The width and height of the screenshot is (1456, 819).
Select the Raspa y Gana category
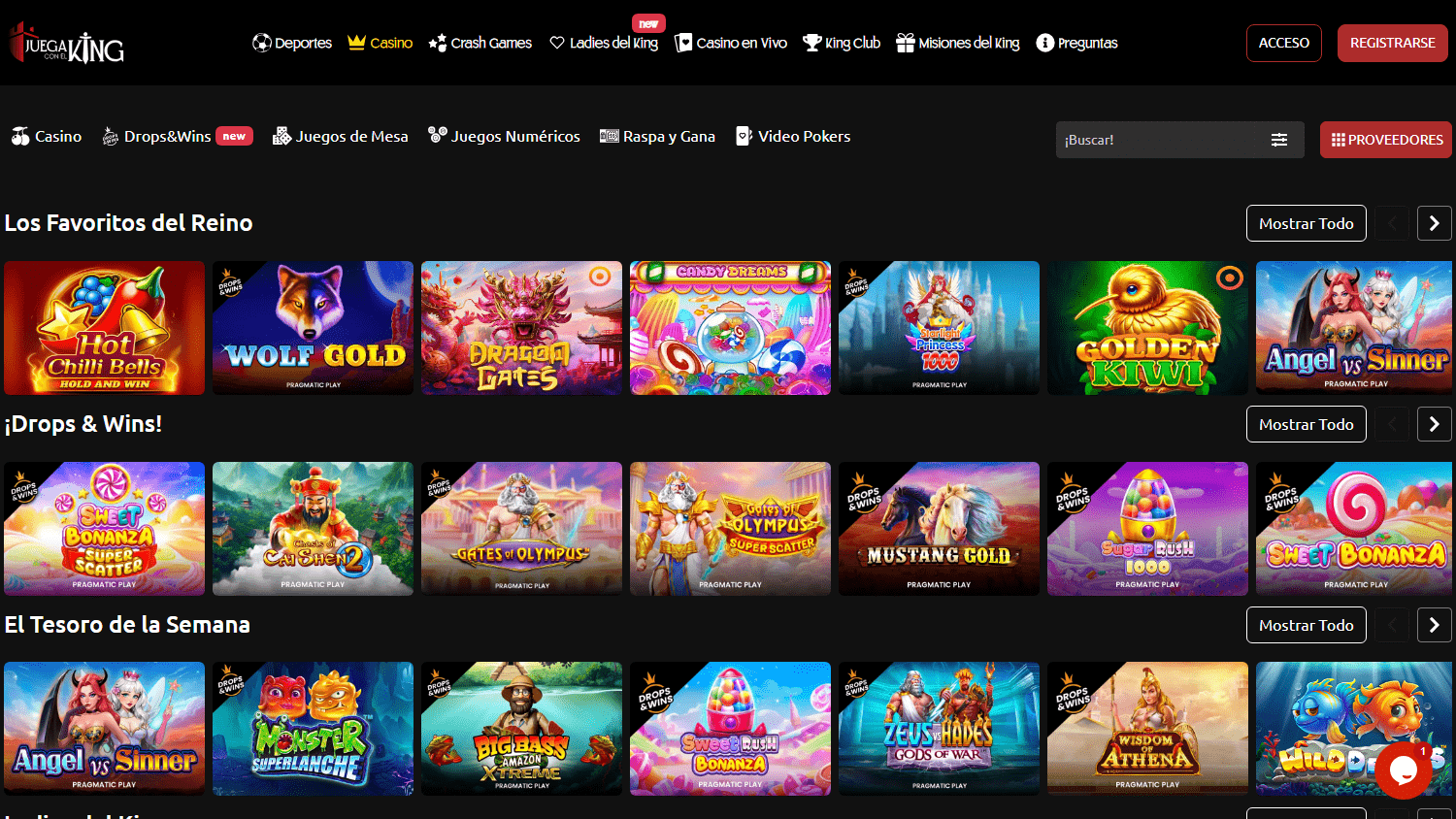click(658, 136)
